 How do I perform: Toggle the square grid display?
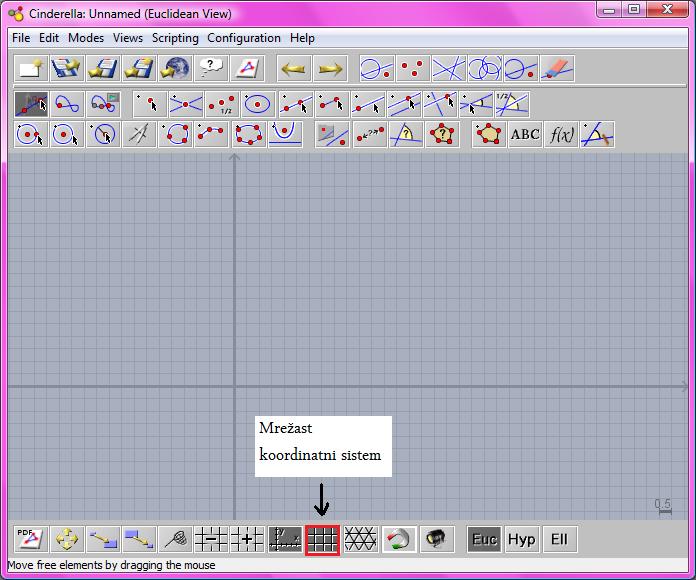pos(323,540)
